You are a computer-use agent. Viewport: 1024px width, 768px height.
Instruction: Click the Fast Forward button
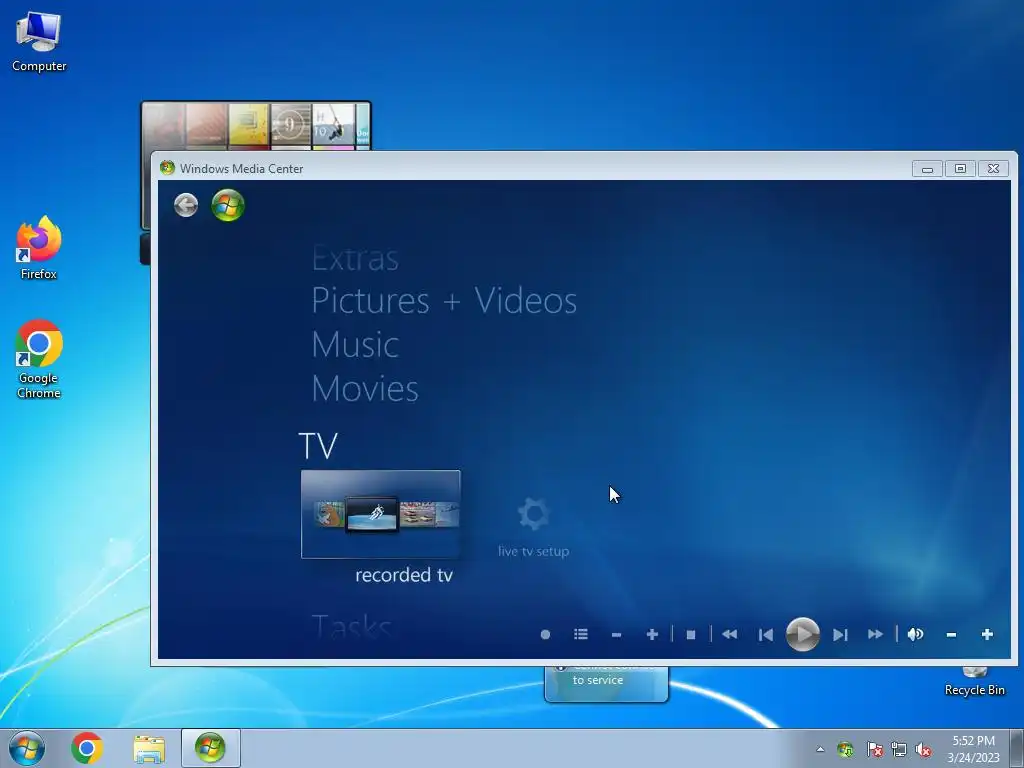(875, 634)
